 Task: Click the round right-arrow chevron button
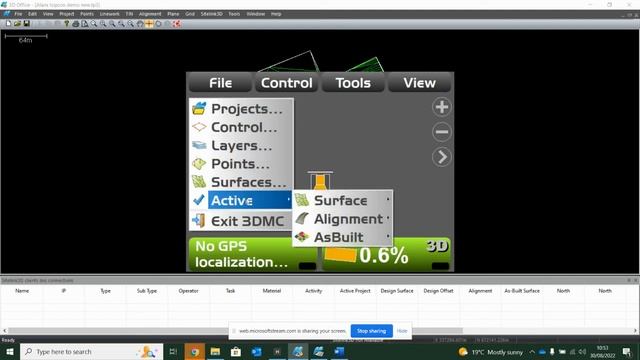point(442,157)
